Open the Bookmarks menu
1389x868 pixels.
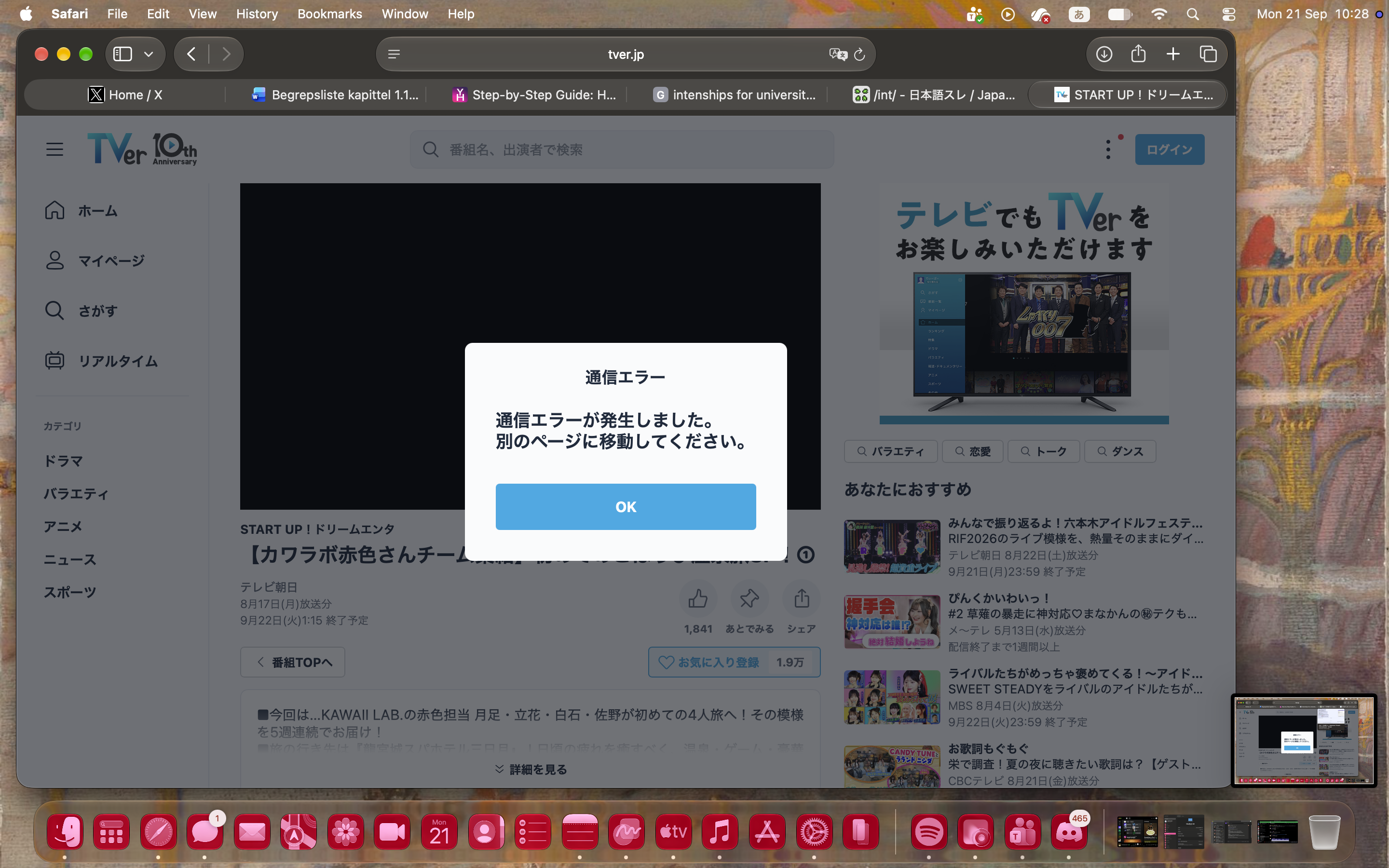coord(329,14)
